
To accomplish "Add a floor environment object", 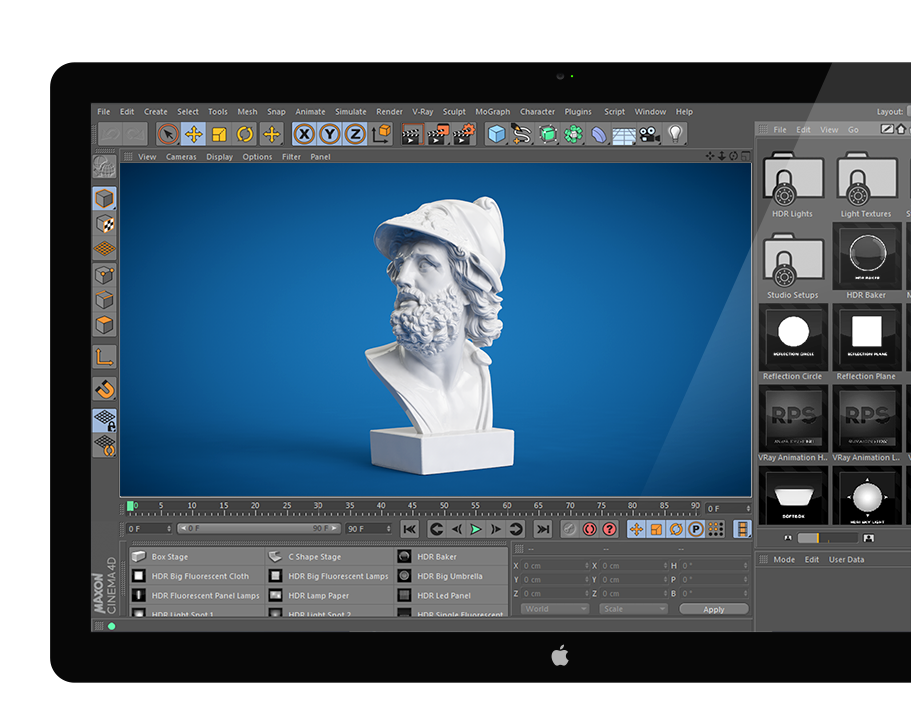I will (x=624, y=134).
